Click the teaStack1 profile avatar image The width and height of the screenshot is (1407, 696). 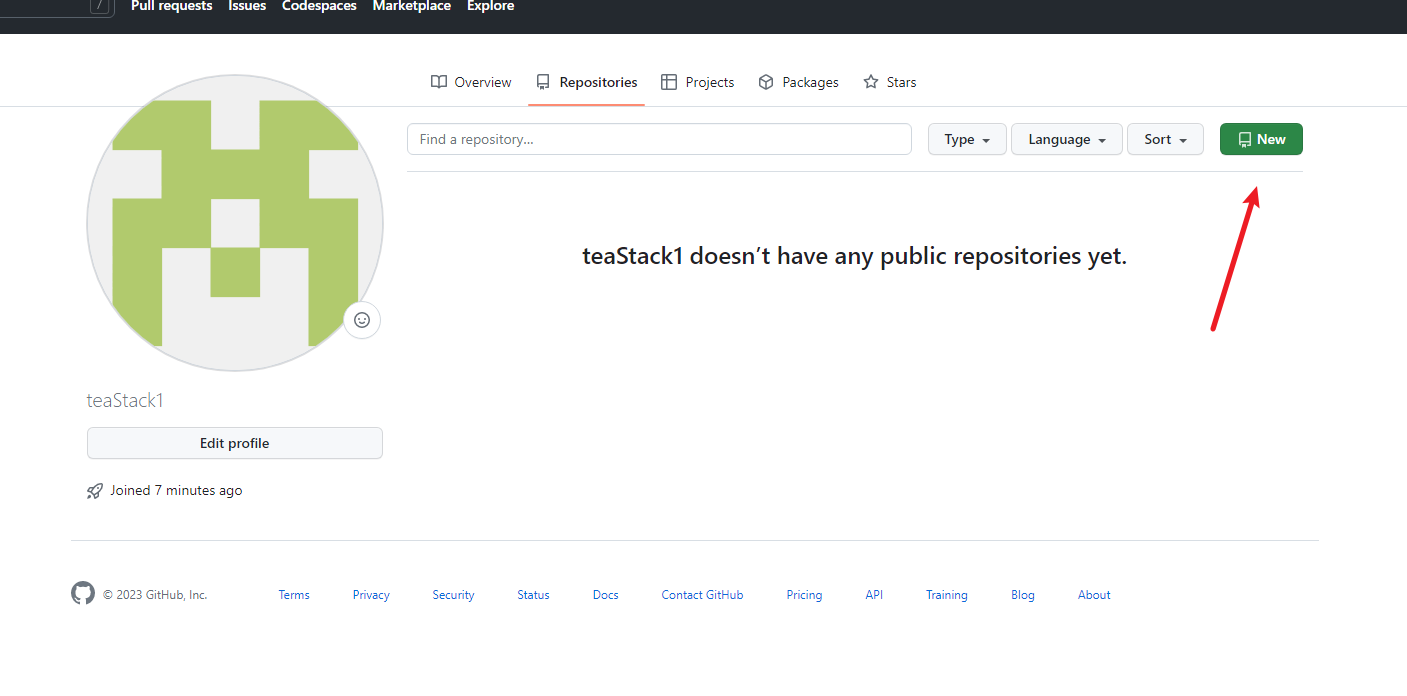tap(235, 223)
